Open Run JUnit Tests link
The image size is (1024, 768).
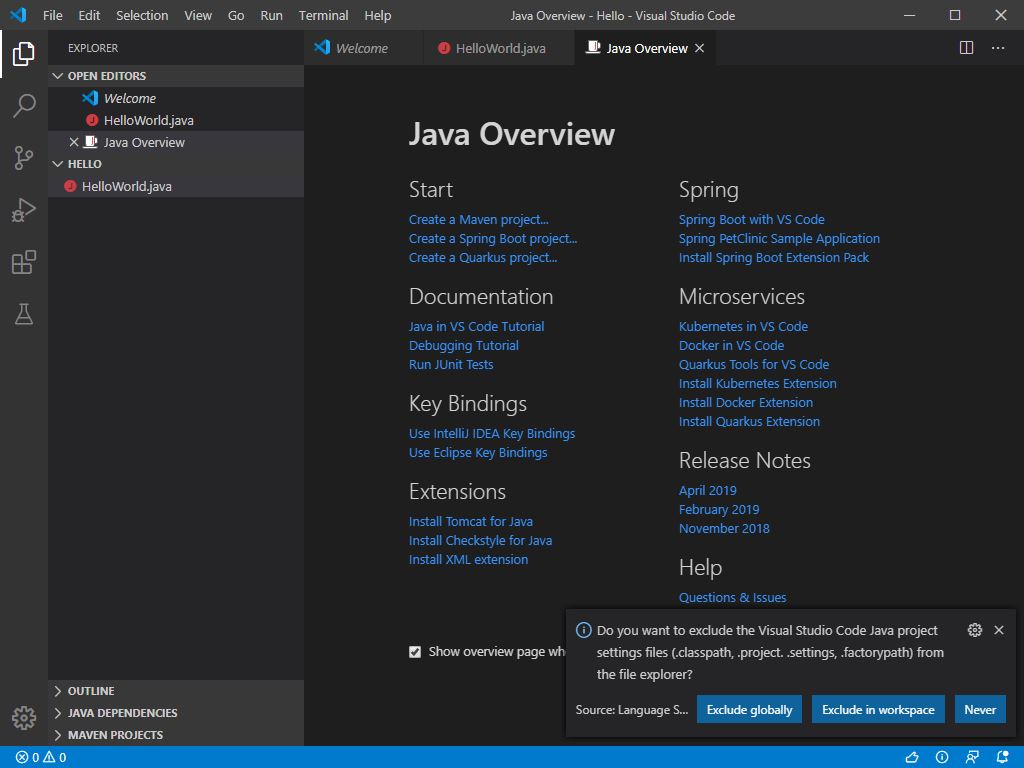tap(451, 364)
